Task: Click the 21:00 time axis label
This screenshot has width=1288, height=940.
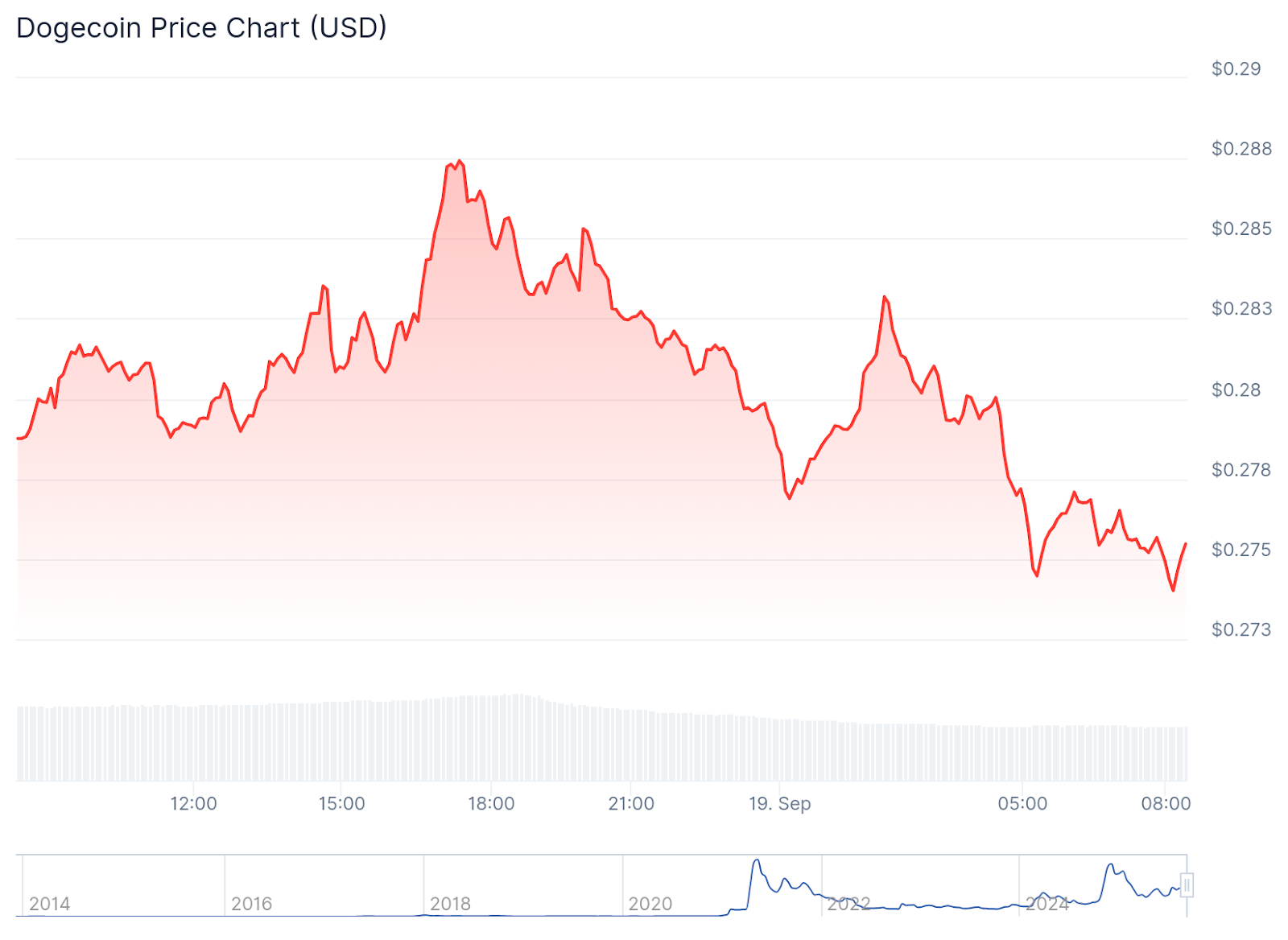Action: [x=631, y=803]
